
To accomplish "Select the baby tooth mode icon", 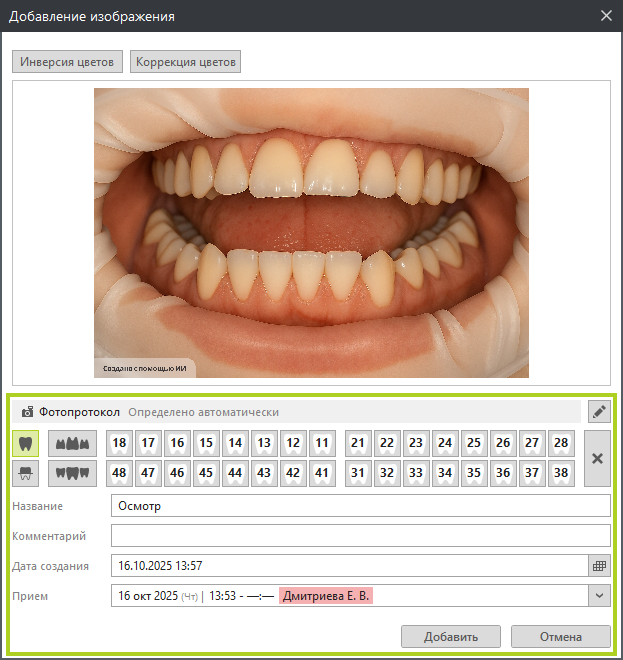I will 26,472.
